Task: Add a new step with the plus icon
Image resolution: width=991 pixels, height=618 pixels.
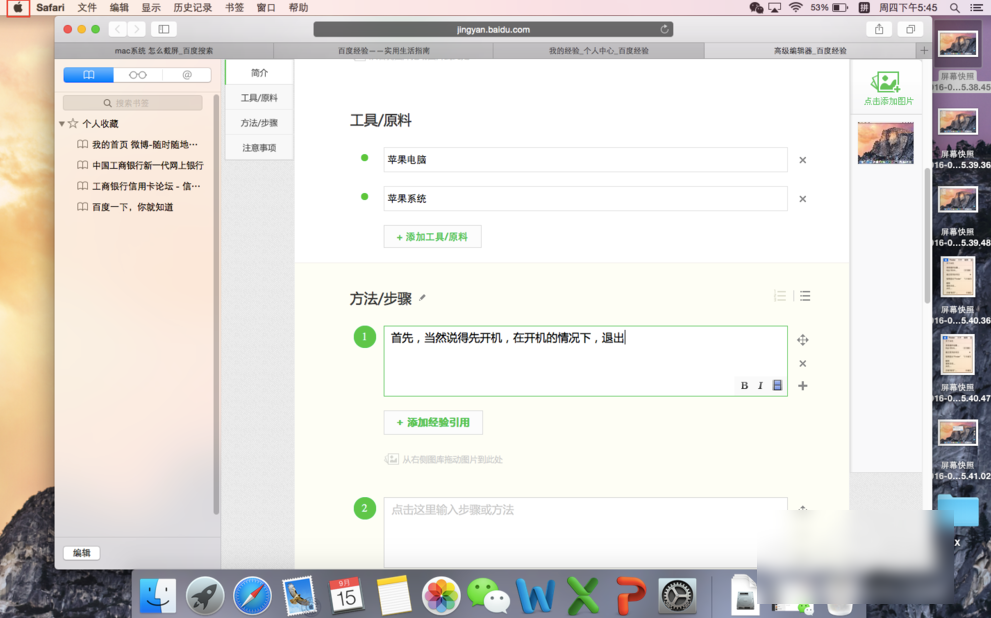Action: click(803, 386)
